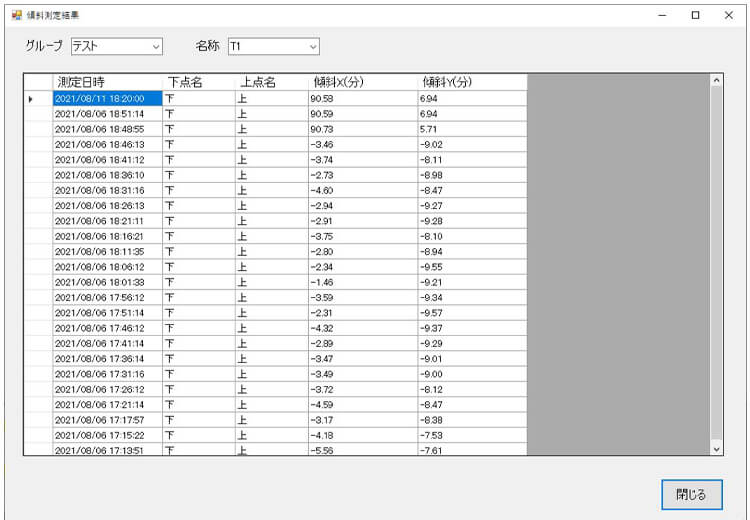Select cell 2021/08/06 18:51:14

(108, 114)
